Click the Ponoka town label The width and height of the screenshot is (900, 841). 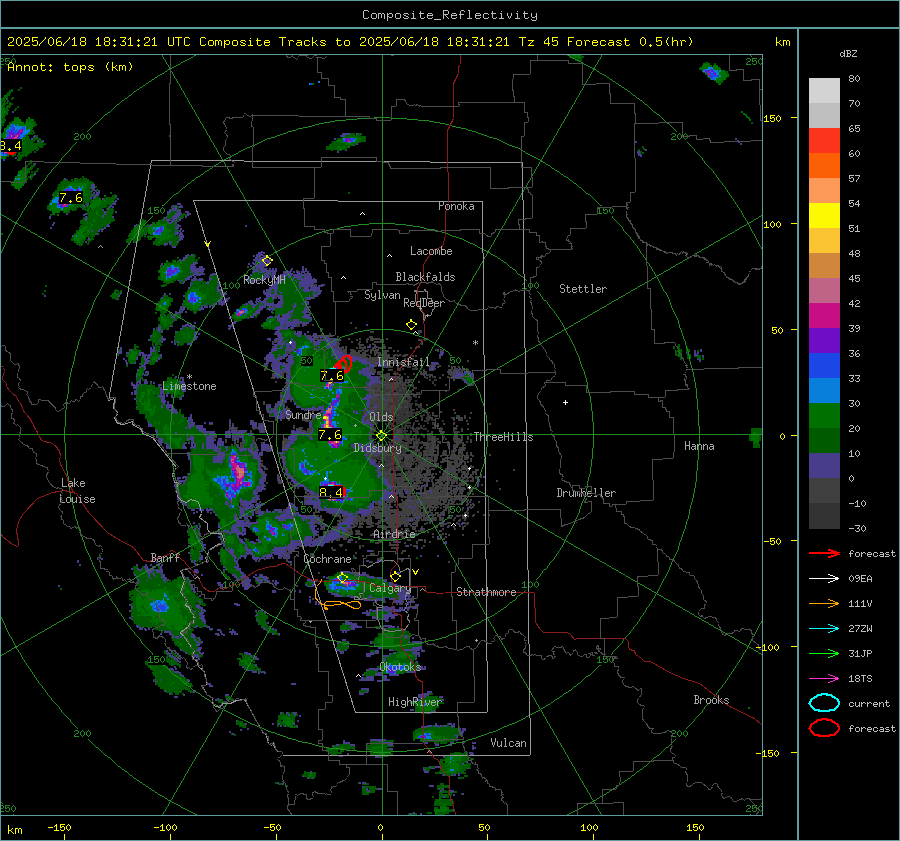456,206
